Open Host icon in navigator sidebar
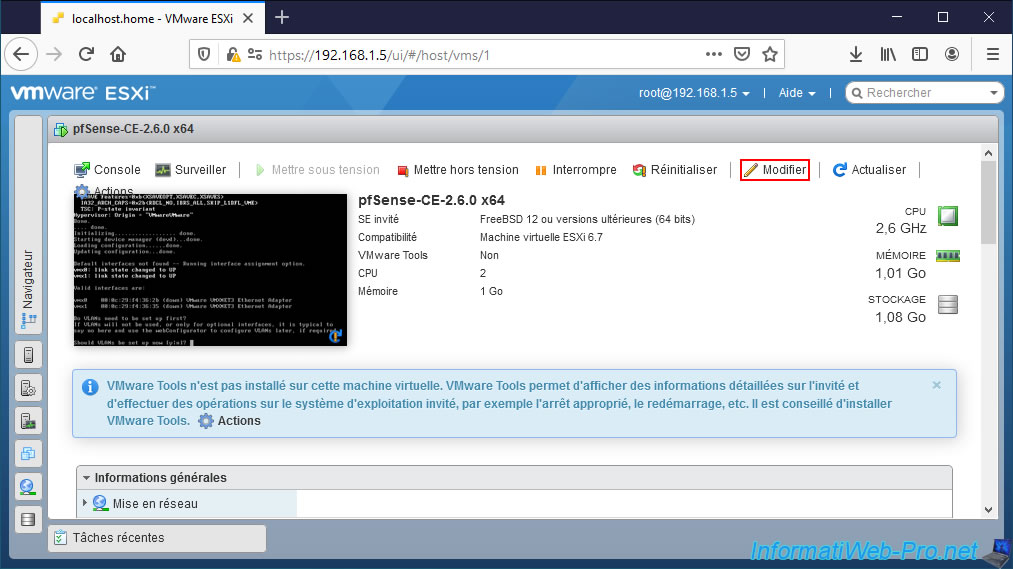This screenshot has height=569, width=1013. pyautogui.click(x=28, y=355)
